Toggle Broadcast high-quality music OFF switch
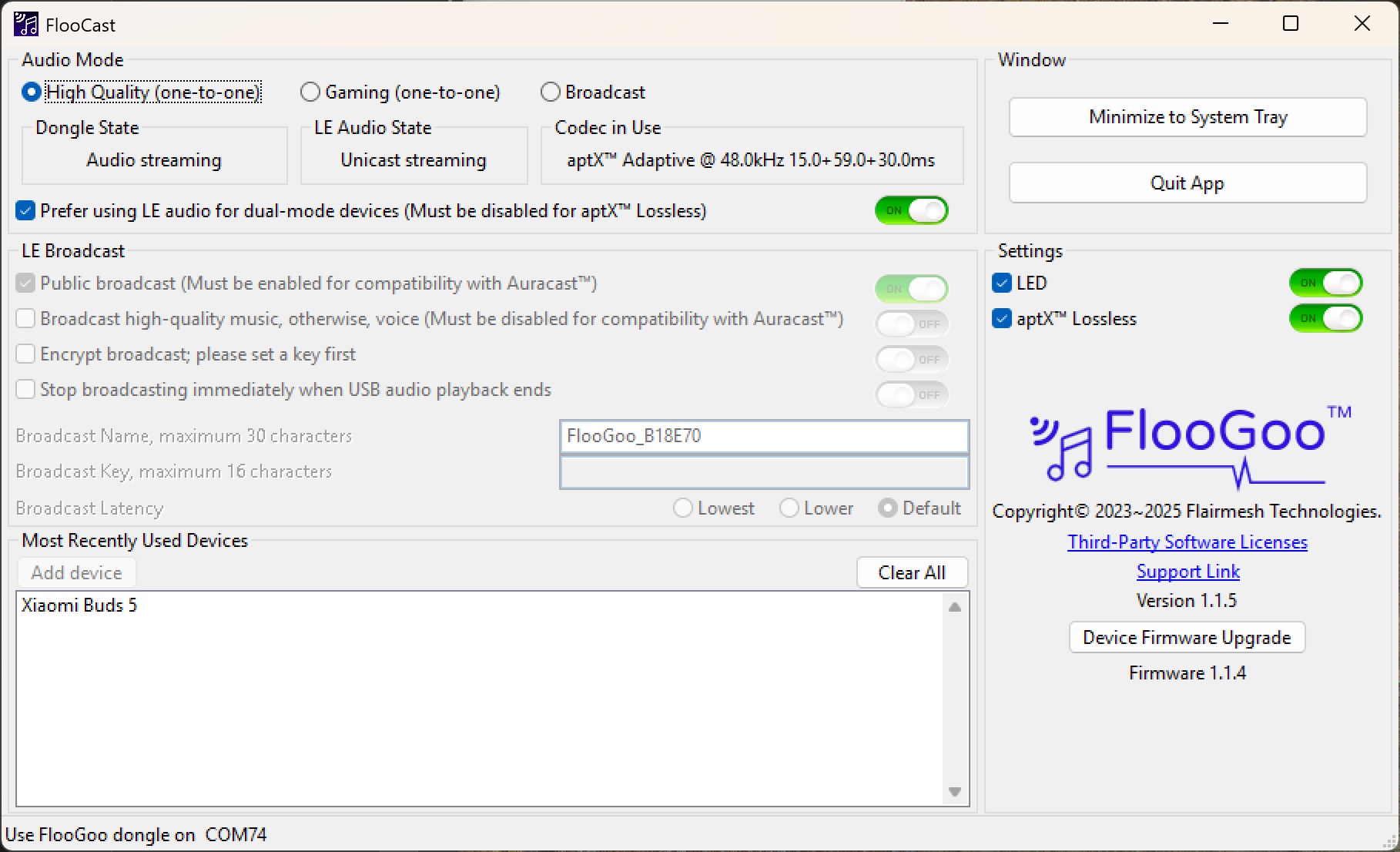 coord(912,324)
